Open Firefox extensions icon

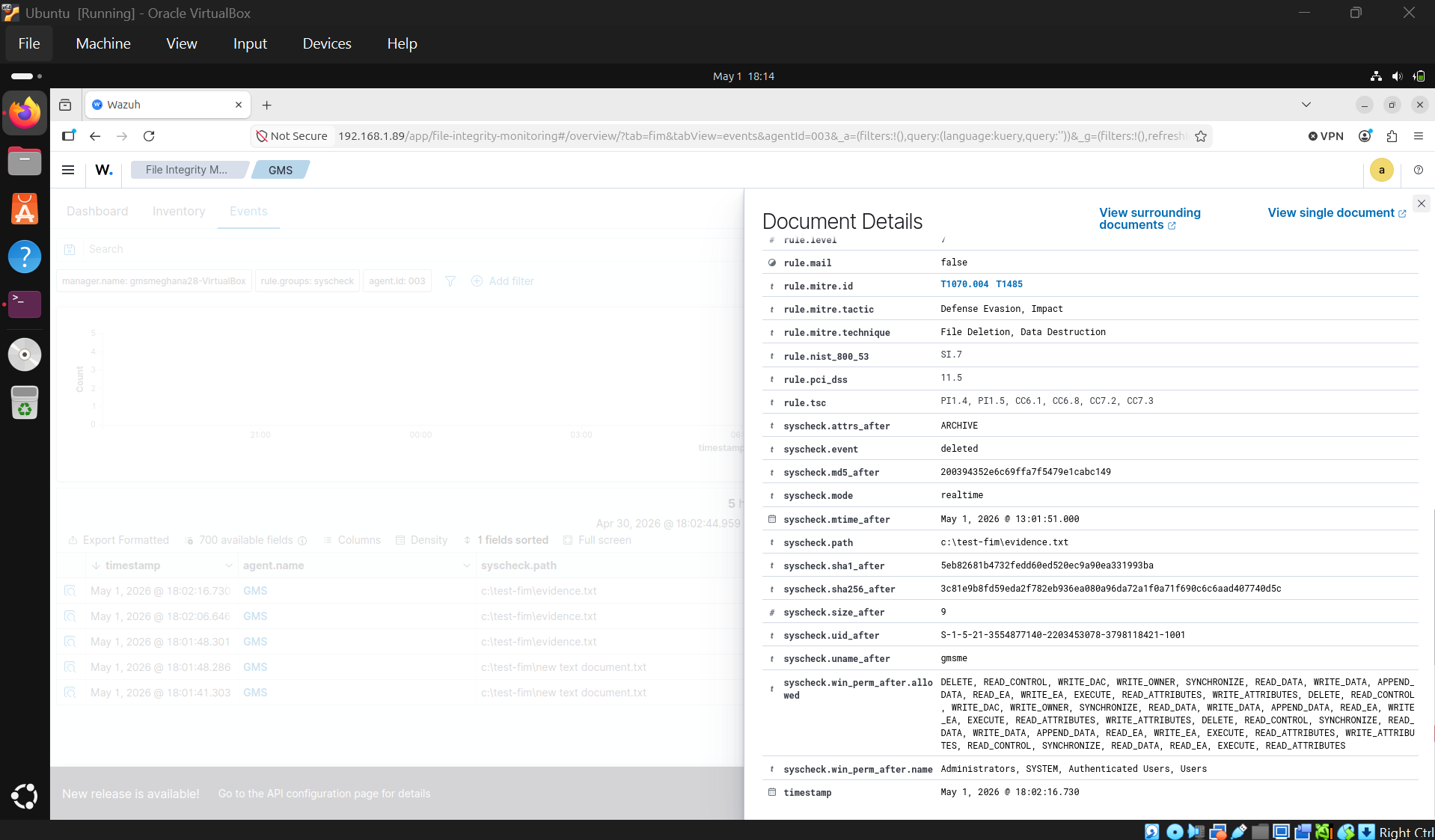1392,136
